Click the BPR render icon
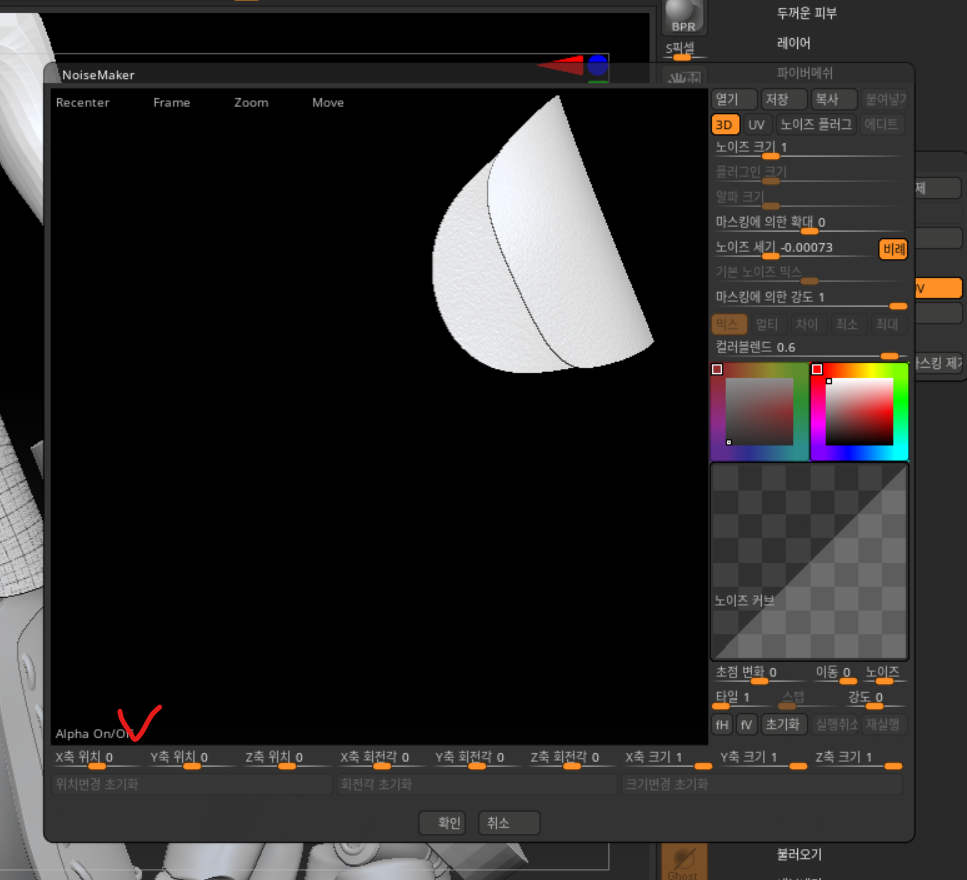Image resolution: width=967 pixels, height=880 pixels. click(684, 17)
